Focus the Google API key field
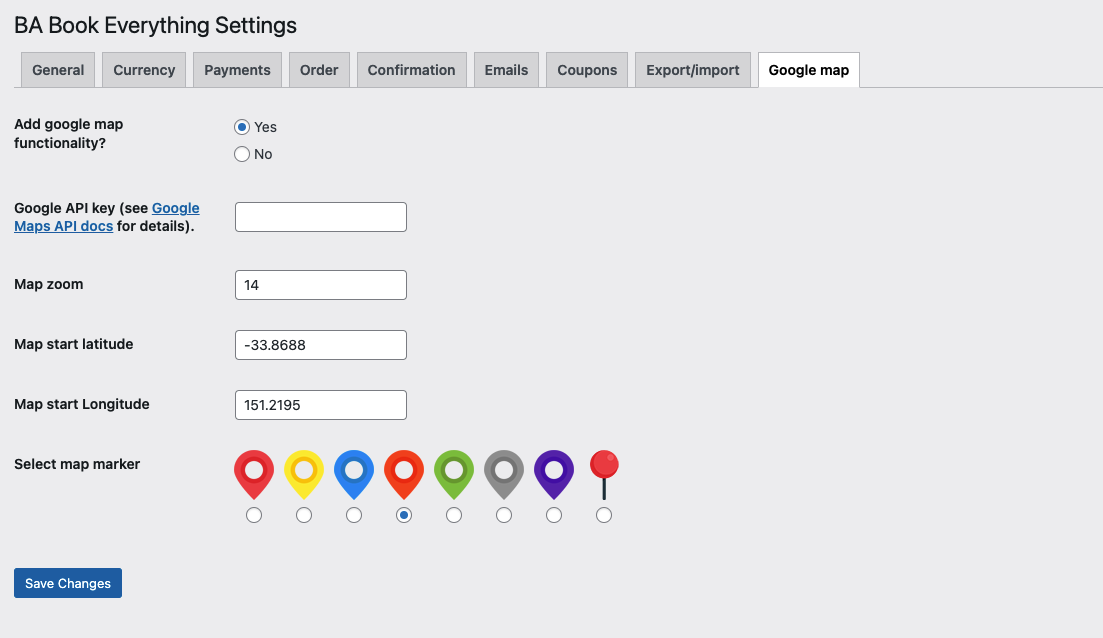This screenshot has height=638, width=1103. 320,217
